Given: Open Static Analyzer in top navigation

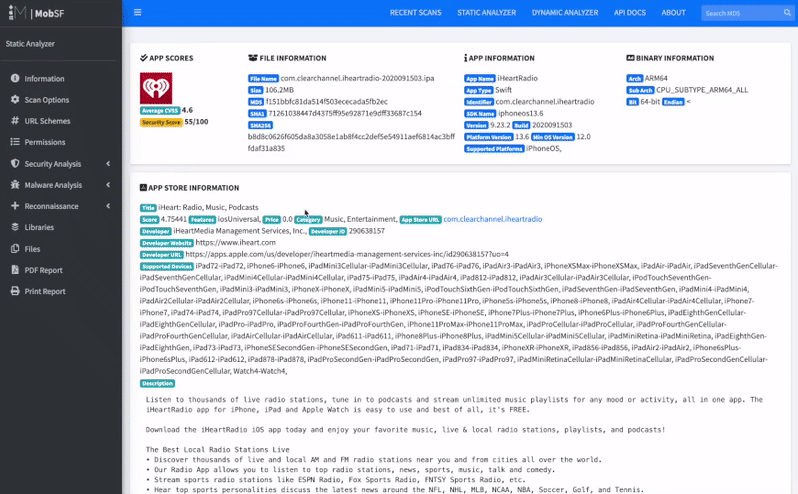Looking at the screenshot, I should pyautogui.click(x=487, y=13).
